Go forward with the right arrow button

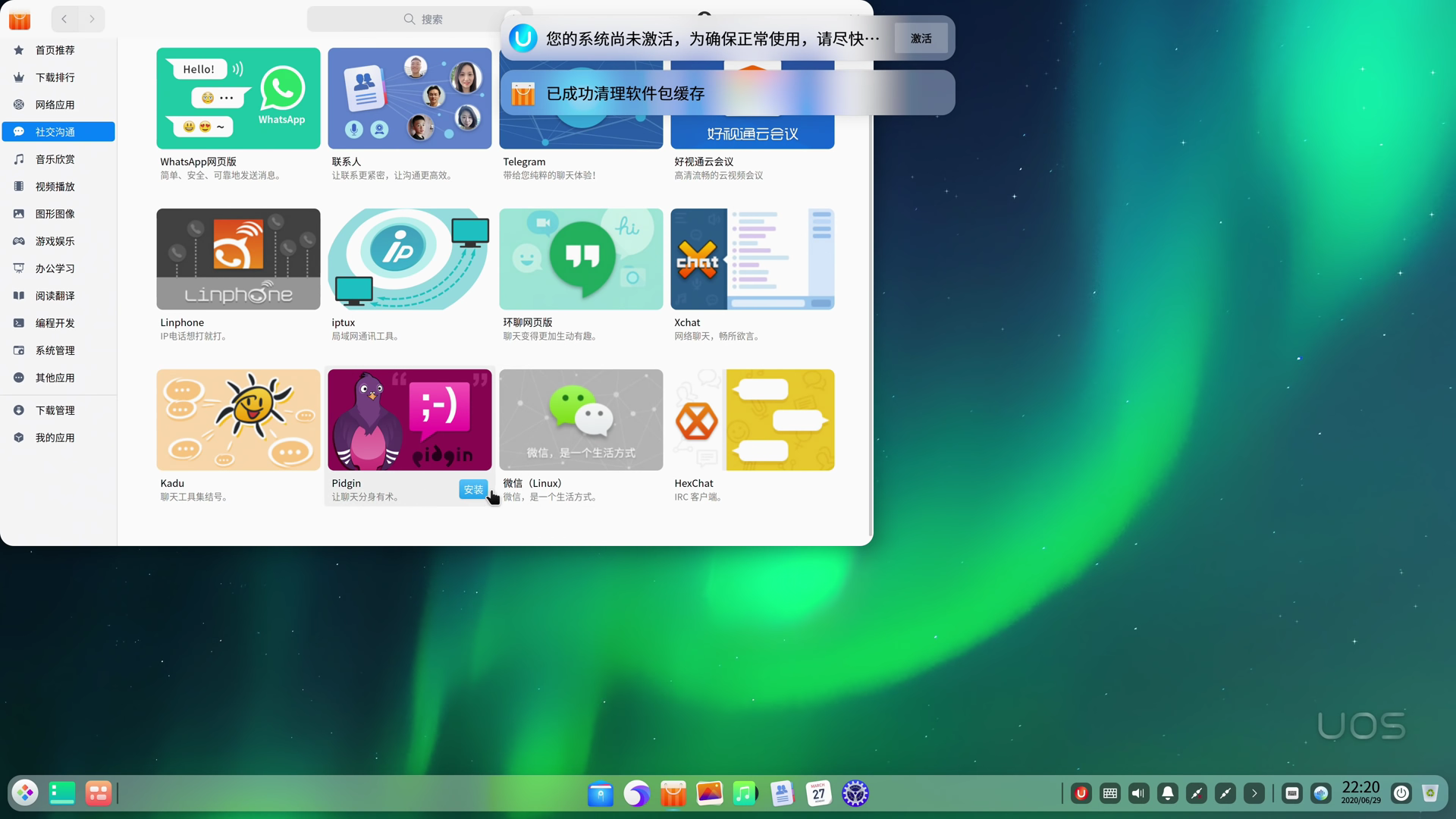tap(92, 19)
